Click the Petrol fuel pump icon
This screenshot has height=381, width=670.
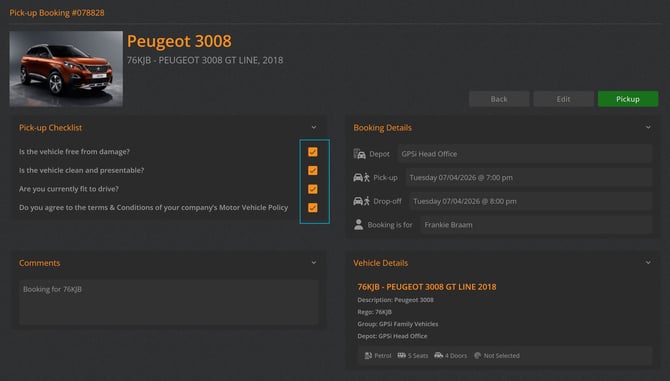[x=368, y=355]
